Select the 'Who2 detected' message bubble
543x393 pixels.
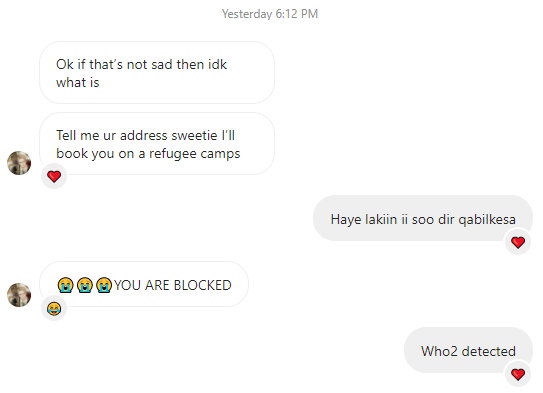(468, 350)
